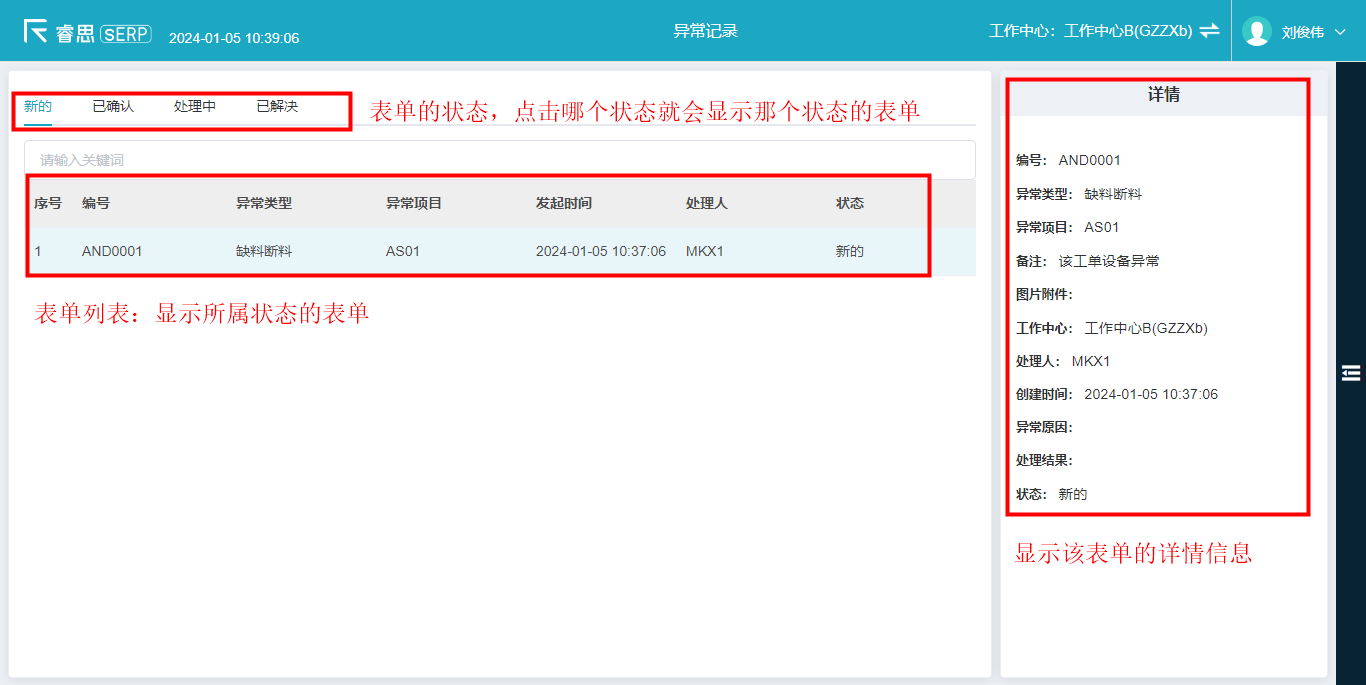Expand the collapsed right sidebar menu icon
The width and height of the screenshot is (1366, 685).
click(x=1351, y=373)
